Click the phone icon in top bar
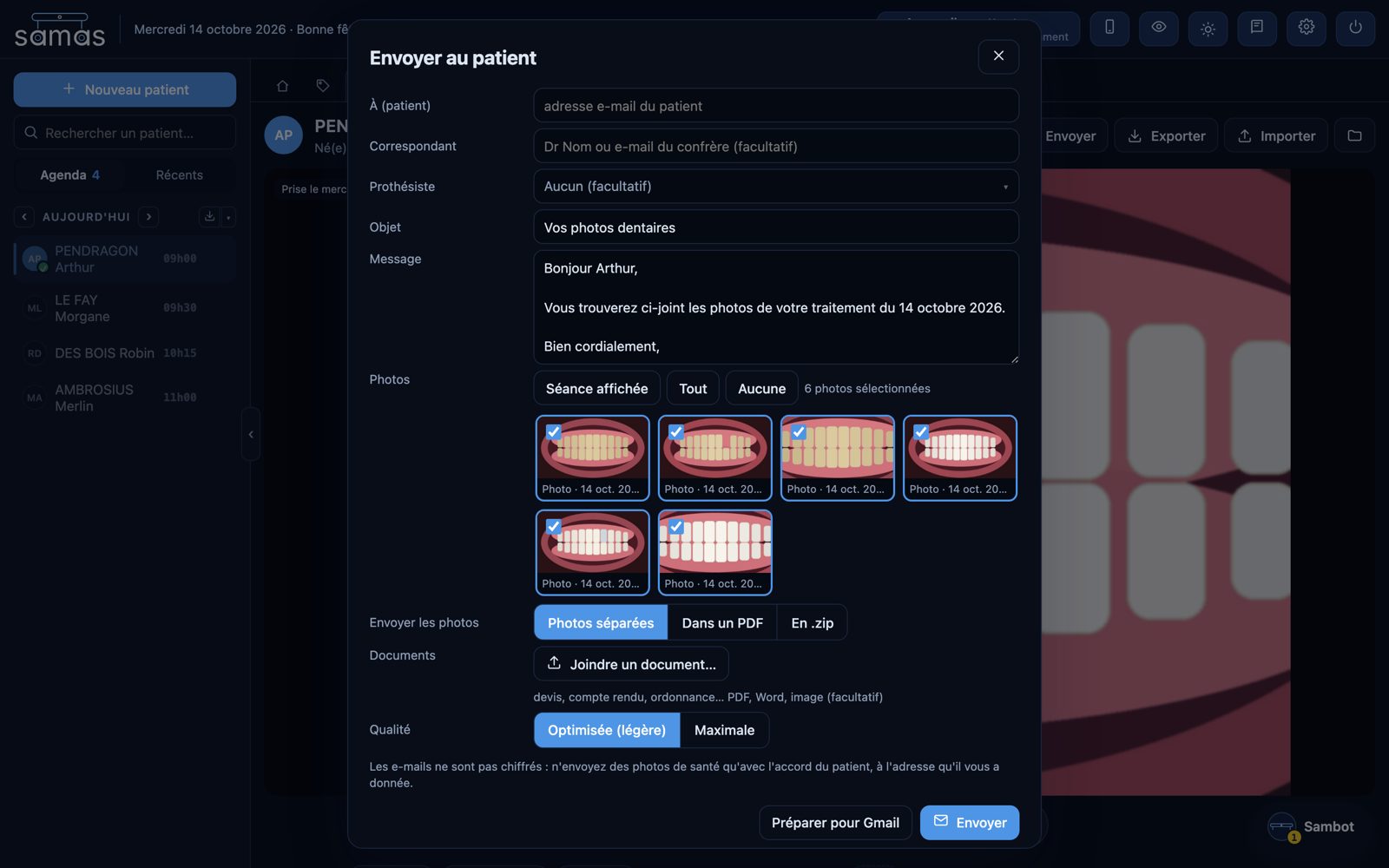This screenshot has height=868, width=1389. pos(1109,28)
